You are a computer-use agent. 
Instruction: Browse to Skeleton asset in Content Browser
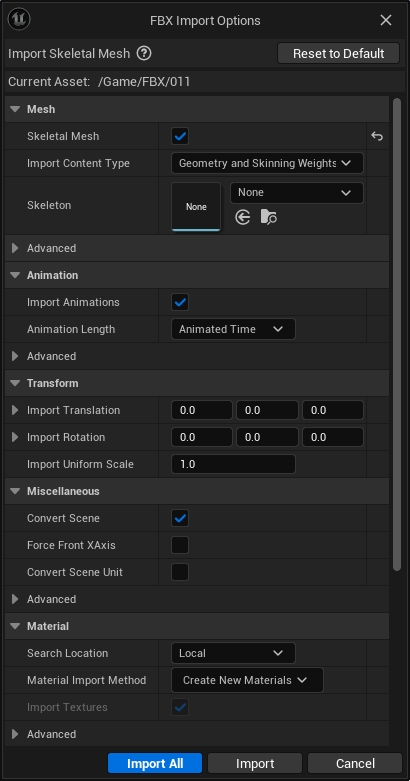coord(269,217)
